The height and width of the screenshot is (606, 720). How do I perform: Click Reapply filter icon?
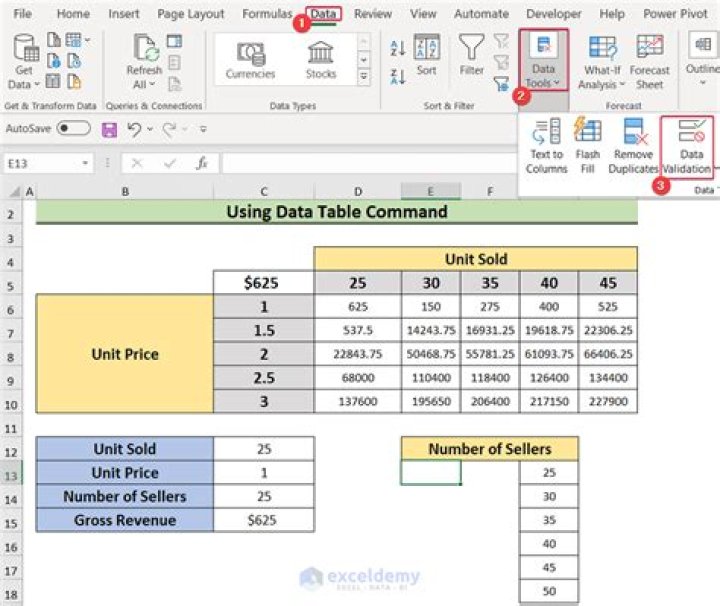pyautogui.click(x=501, y=62)
